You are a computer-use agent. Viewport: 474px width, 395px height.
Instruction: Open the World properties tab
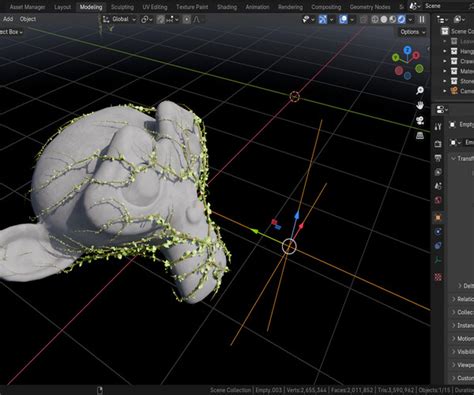point(438,200)
